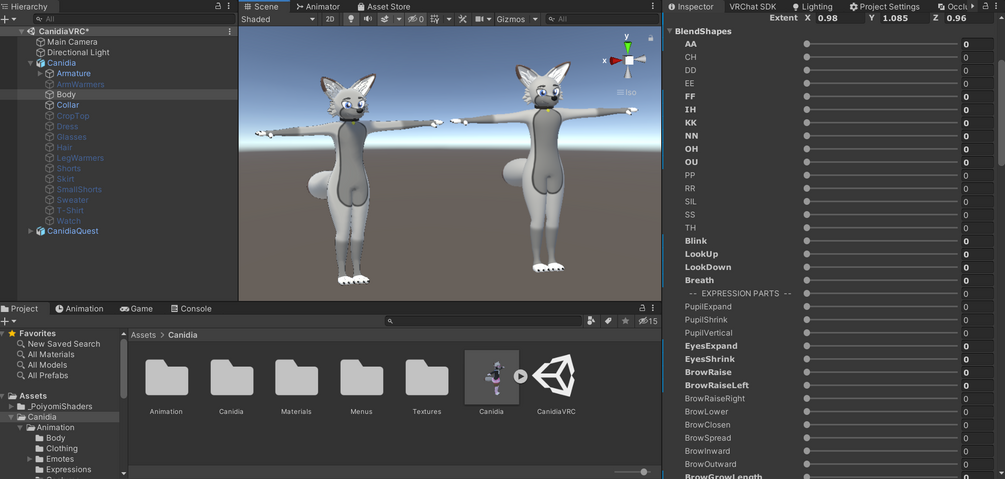Select Main Camera in Hierarchy
This screenshot has width=1005, height=479.
pyautogui.click(x=72, y=42)
